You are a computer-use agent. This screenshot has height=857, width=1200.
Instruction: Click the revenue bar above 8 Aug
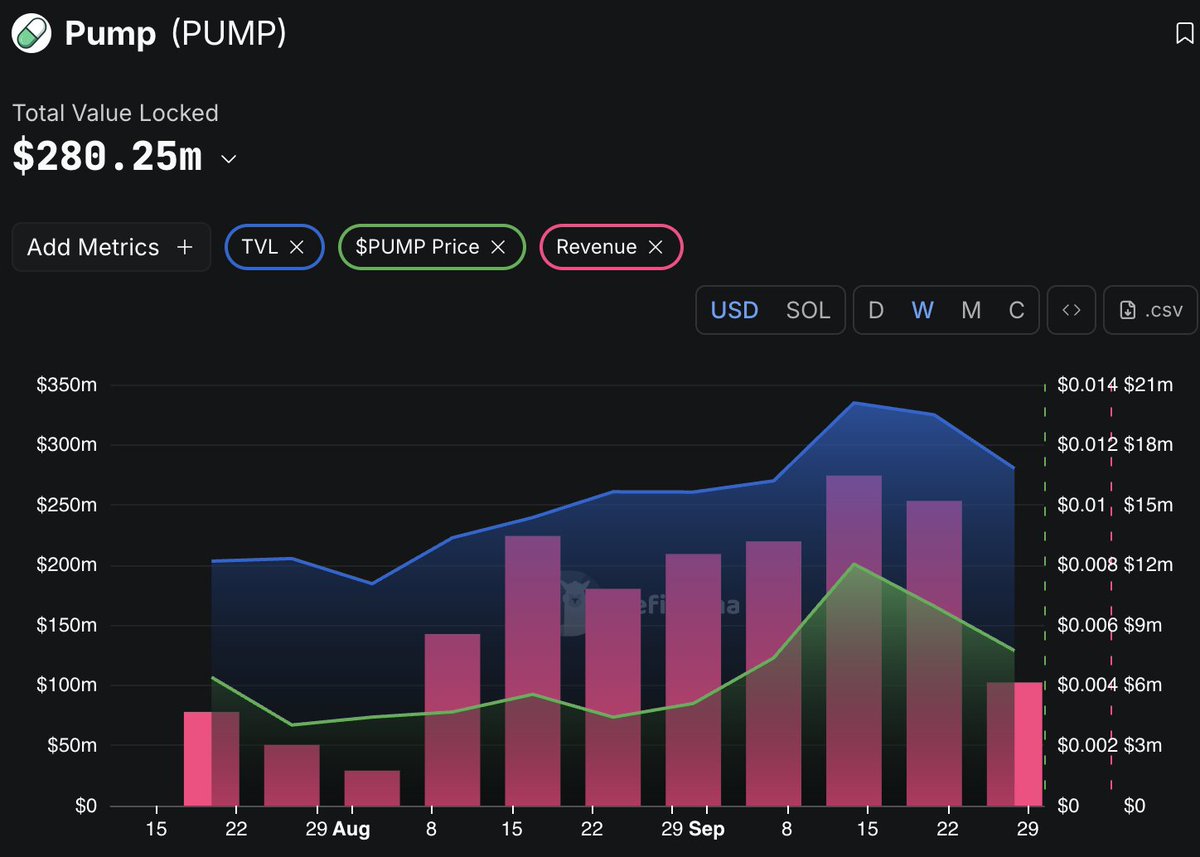[x=452, y=720]
